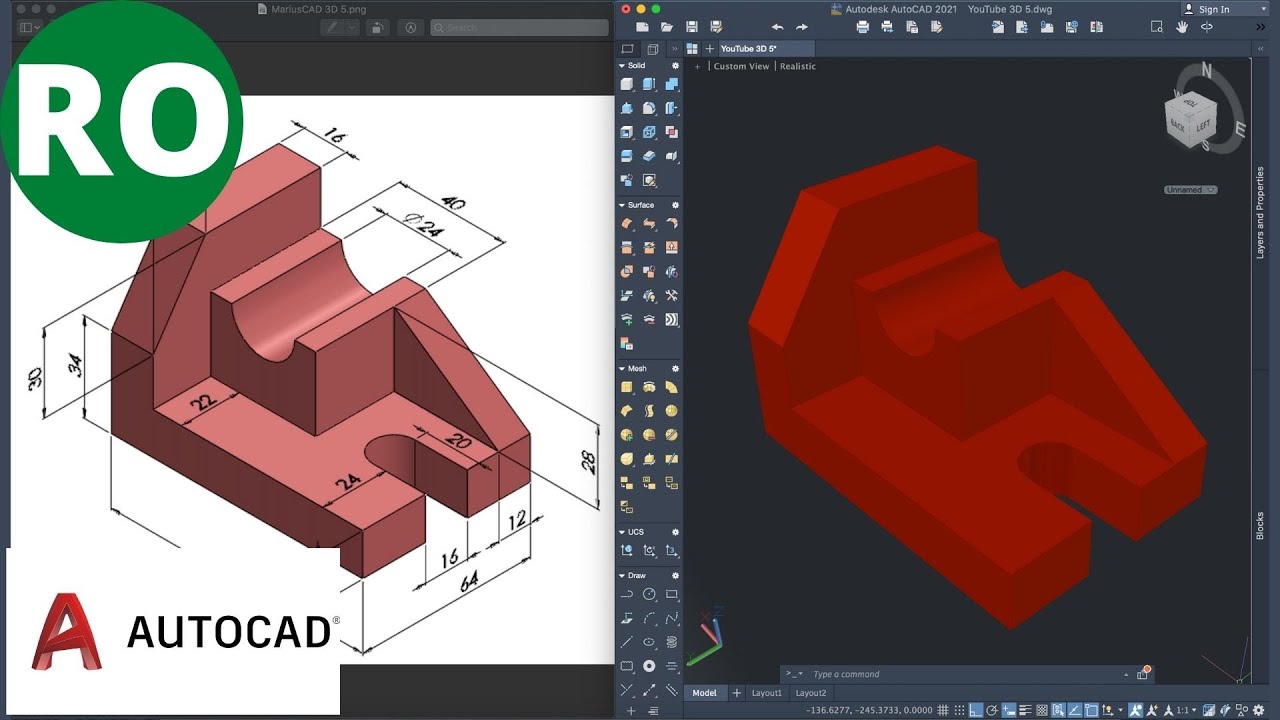This screenshot has height=720, width=1280.
Task: Select the Line tool in Draw panel
Action: 627,641
